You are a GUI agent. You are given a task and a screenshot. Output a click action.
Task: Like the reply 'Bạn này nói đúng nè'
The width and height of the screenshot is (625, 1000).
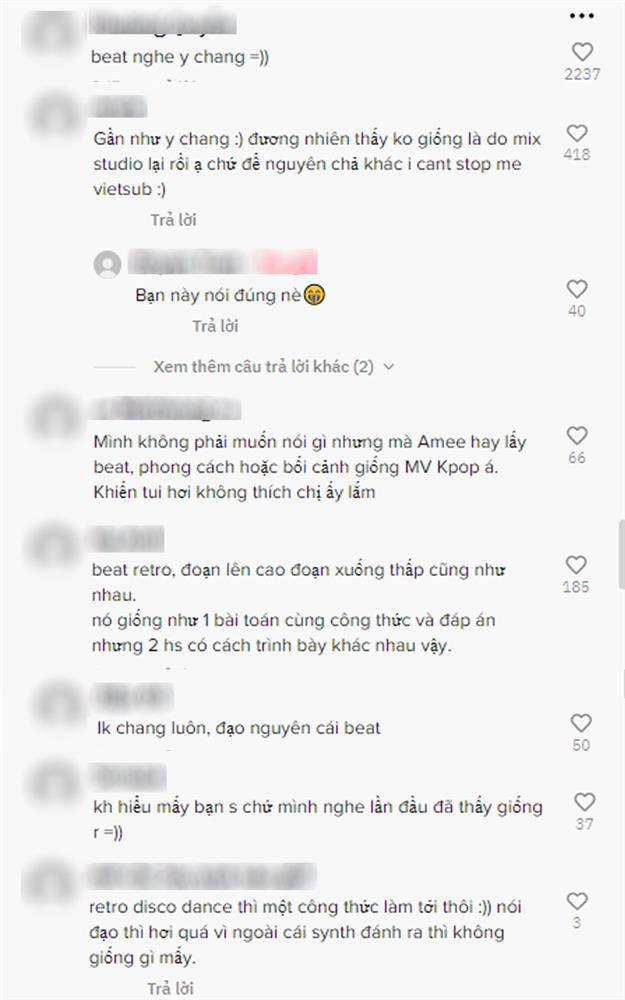[577, 289]
